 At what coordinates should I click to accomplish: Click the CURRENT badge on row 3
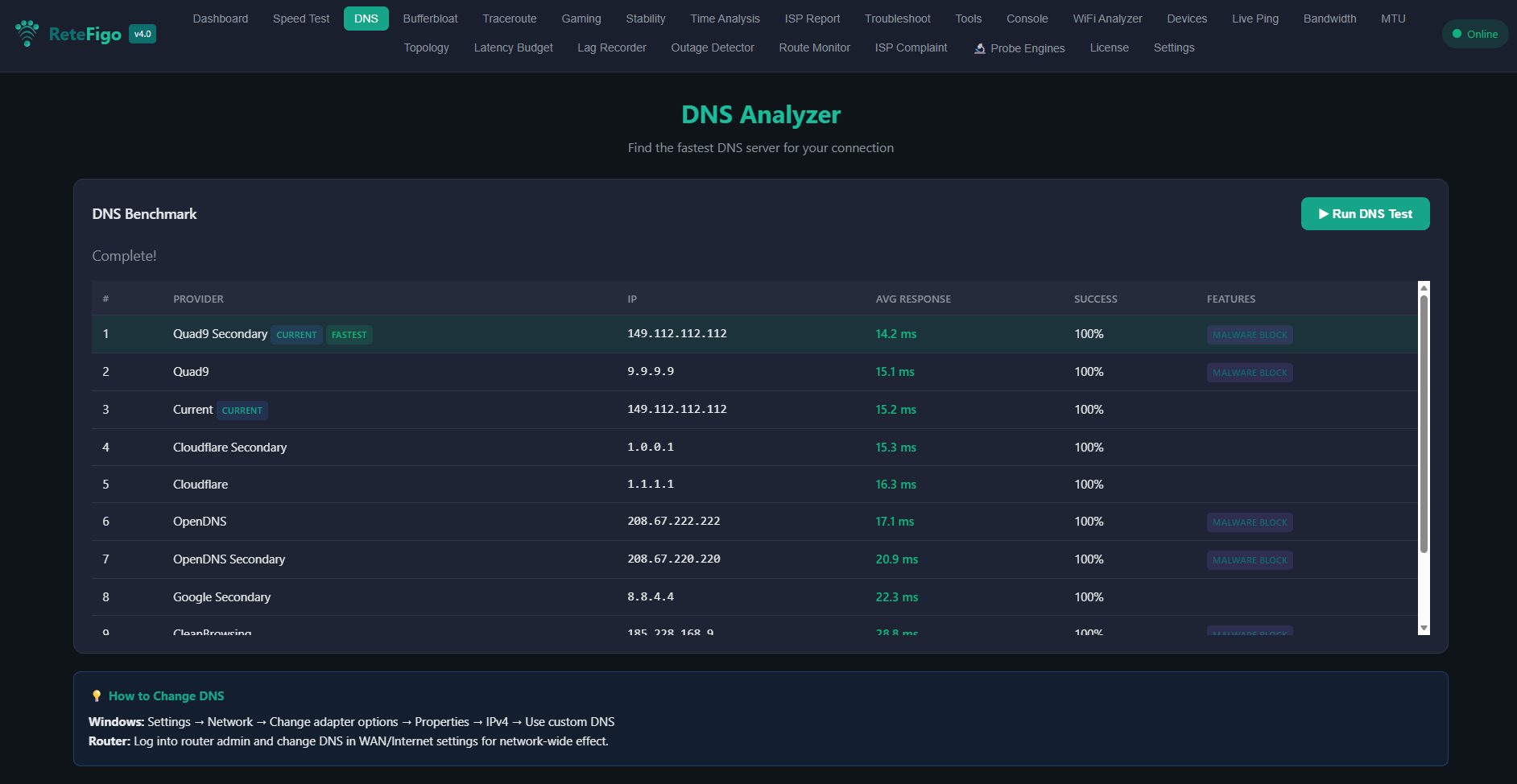tap(242, 411)
